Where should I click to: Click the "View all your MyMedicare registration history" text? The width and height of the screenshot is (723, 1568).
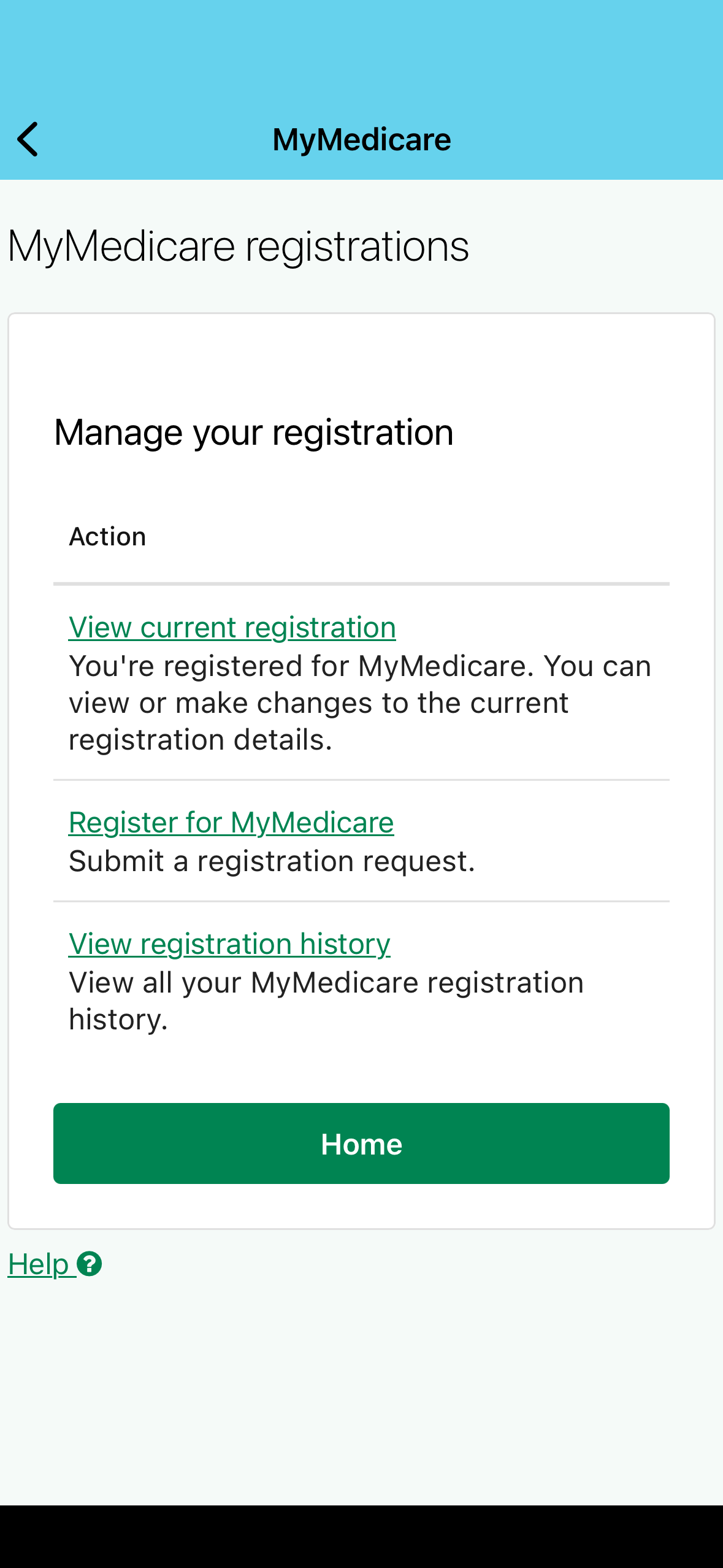pyautogui.click(x=326, y=983)
